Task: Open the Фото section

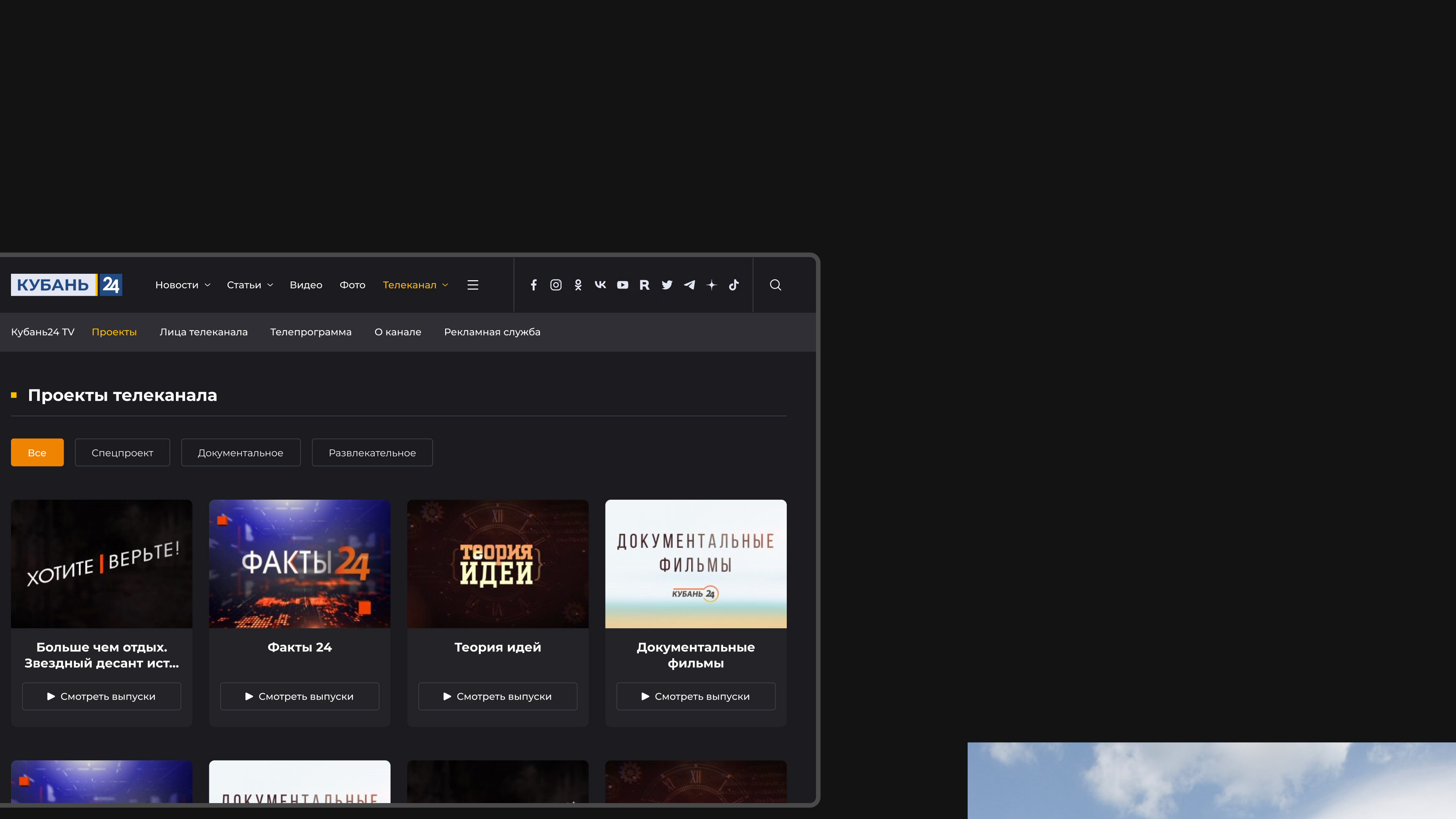Action: pyautogui.click(x=352, y=285)
